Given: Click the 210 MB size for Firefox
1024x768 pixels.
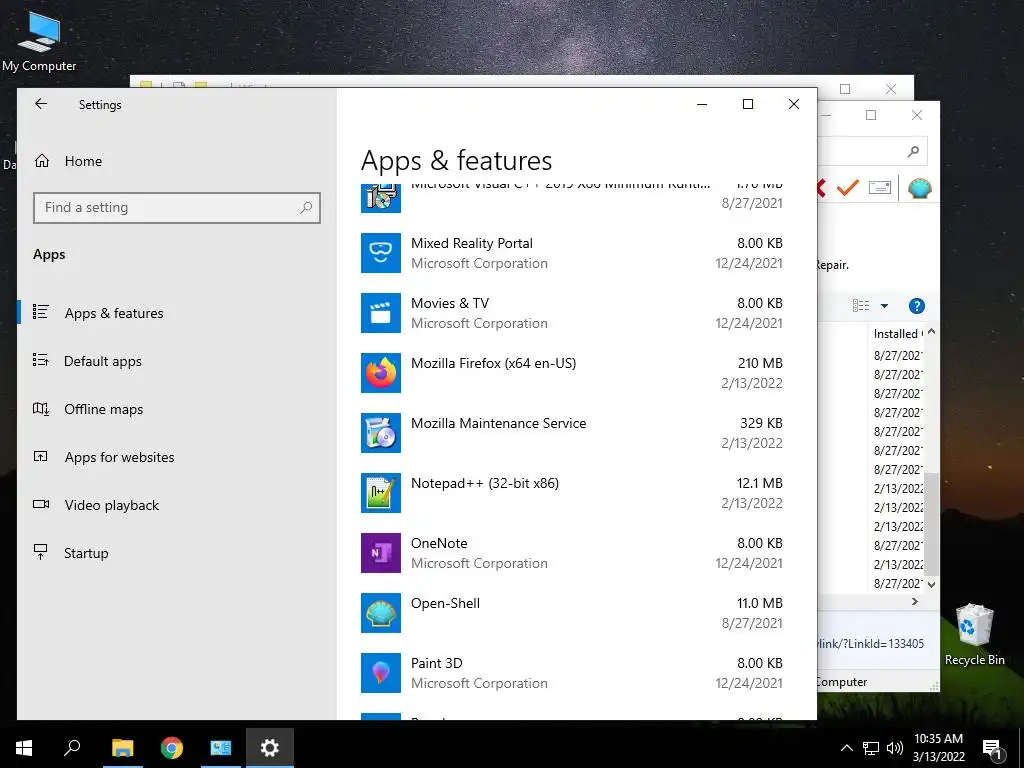Looking at the screenshot, I should coord(760,363).
